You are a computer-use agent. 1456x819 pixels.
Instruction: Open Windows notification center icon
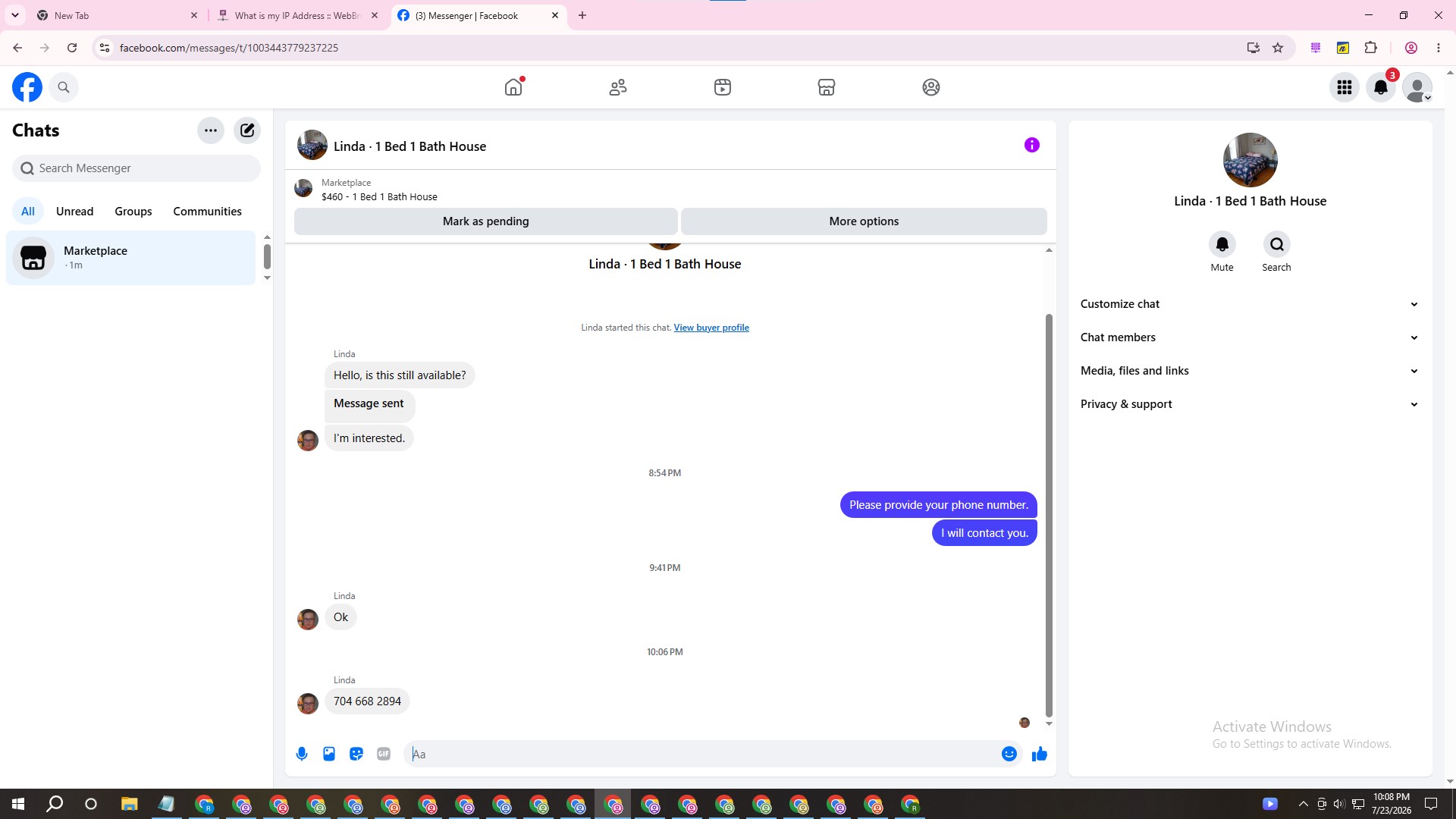coord(1431,804)
